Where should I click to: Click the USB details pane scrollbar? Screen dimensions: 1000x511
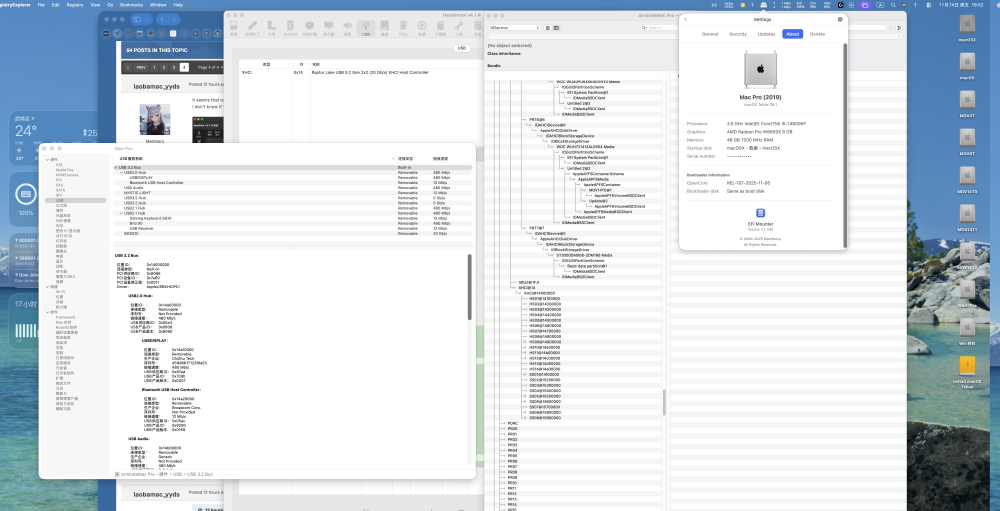pos(470,287)
